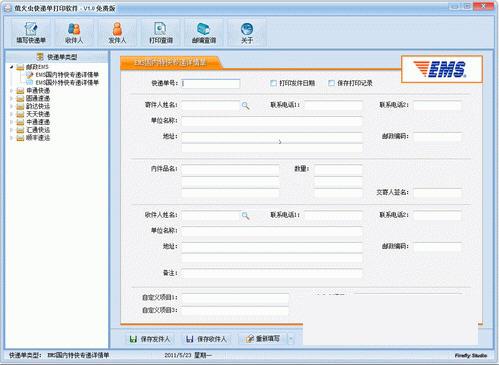Click the 保存收件人 button
Image resolution: width=499 pixels, height=365 pixels.
point(207,339)
